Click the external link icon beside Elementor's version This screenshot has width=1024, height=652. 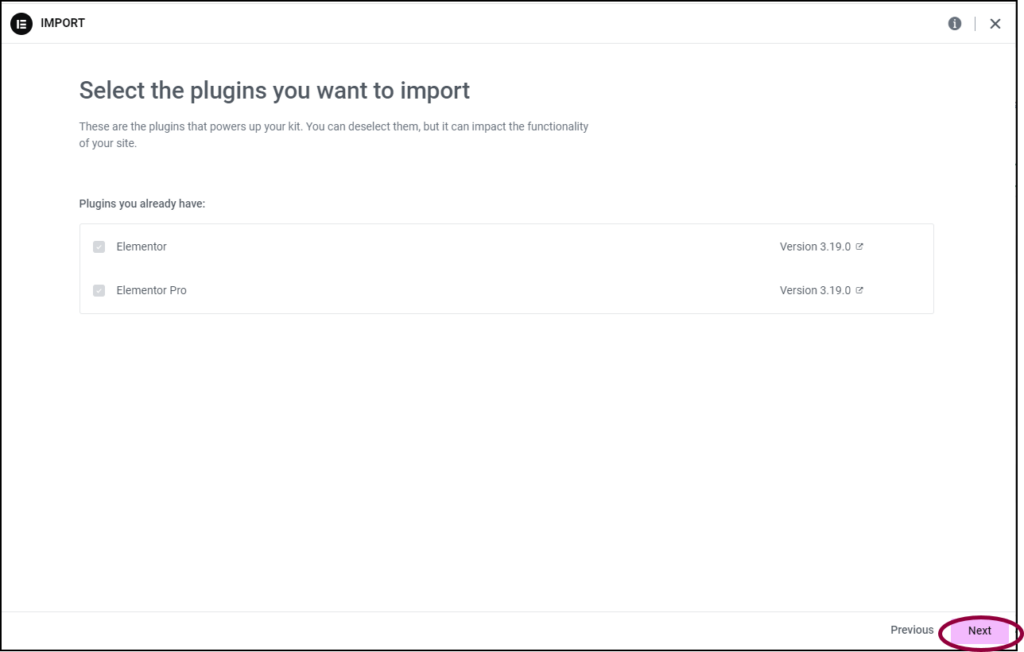pyautogui.click(x=858, y=246)
